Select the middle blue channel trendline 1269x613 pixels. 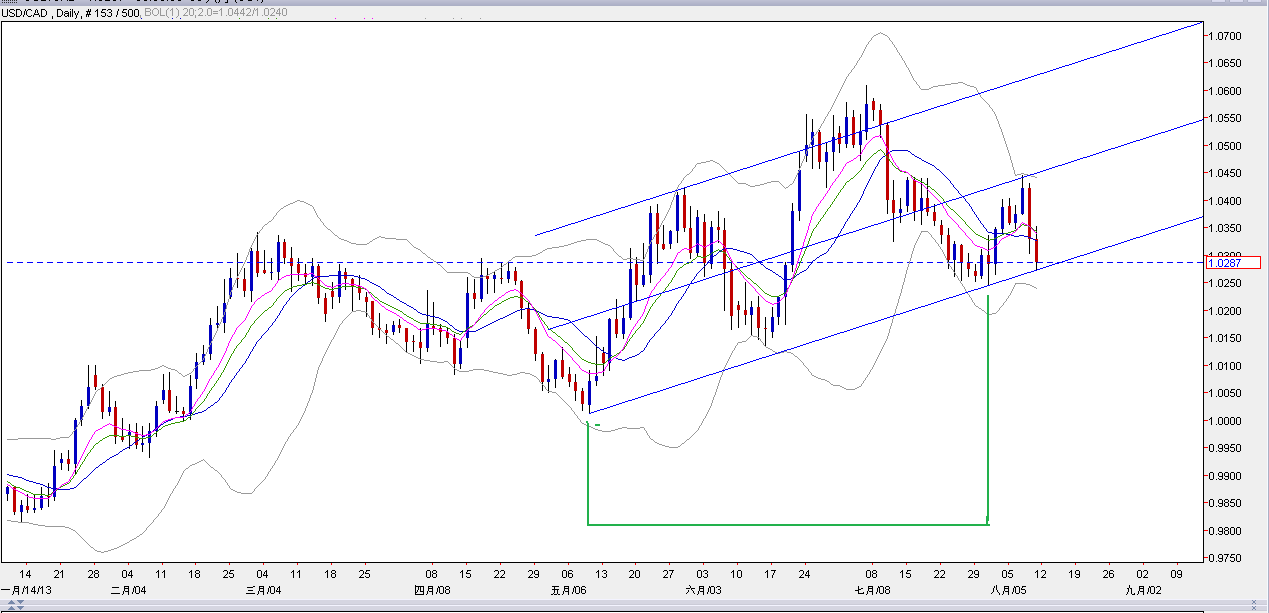pos(875,223)
